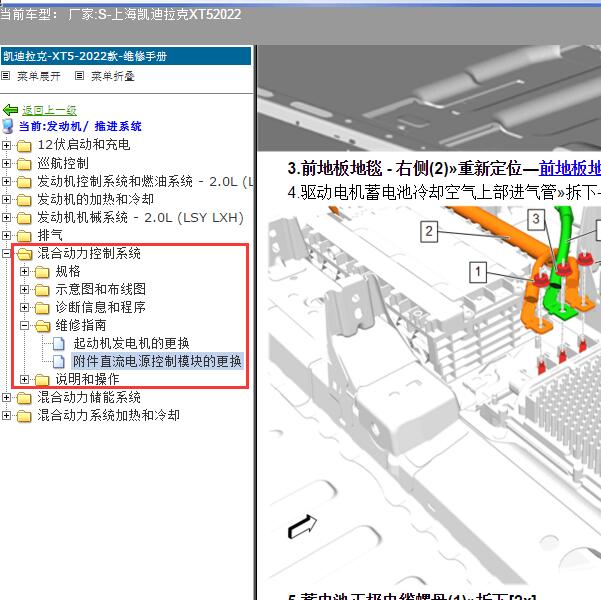This screenshot has width=601, height=600.
Task: Expand the 混合动力系统加热和冷却 node
Action: coord(6,415)
